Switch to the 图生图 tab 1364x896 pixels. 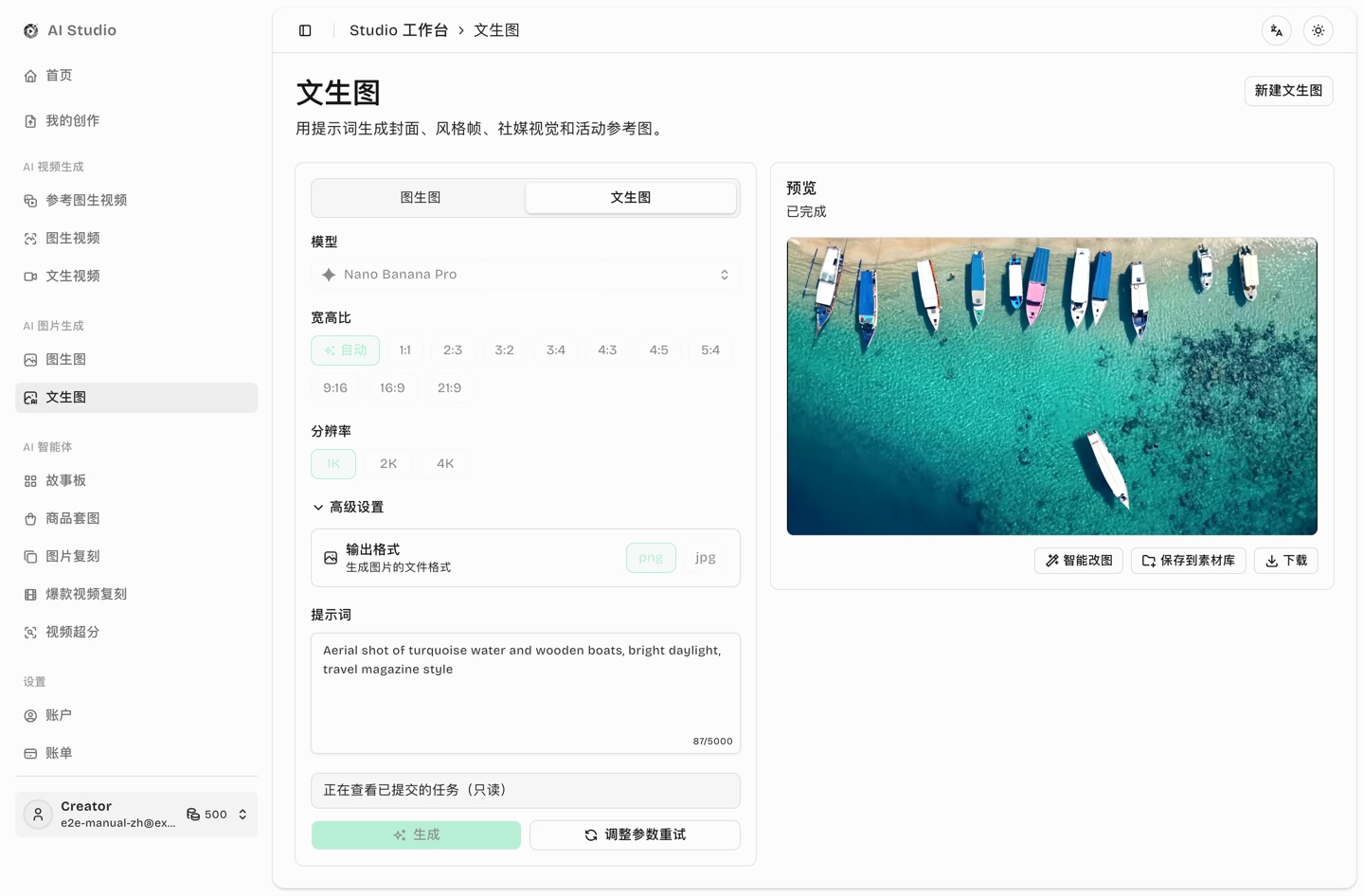click(x=420, y=198)
